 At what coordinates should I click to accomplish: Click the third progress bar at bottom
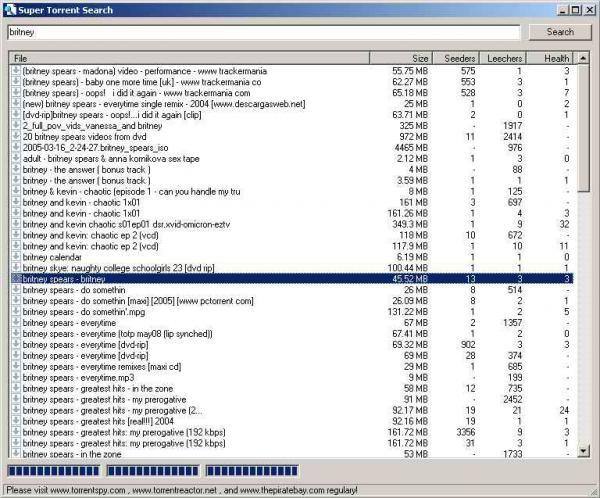[x=252, y=471]
